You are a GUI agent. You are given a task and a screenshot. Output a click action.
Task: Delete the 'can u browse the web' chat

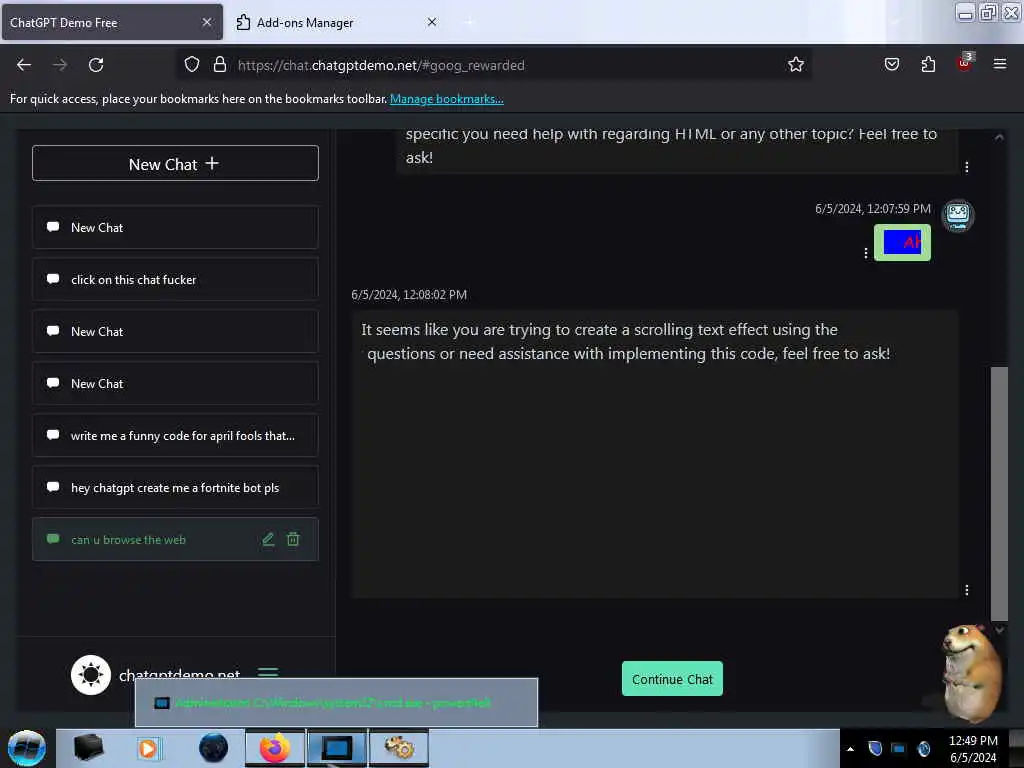tap(293, 539)
